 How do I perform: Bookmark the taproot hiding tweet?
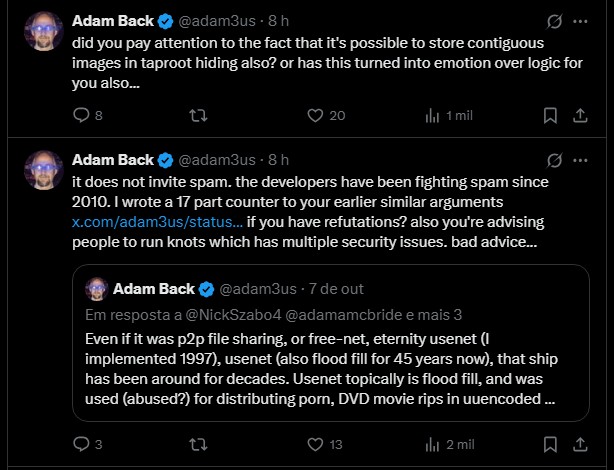point(549,115)
